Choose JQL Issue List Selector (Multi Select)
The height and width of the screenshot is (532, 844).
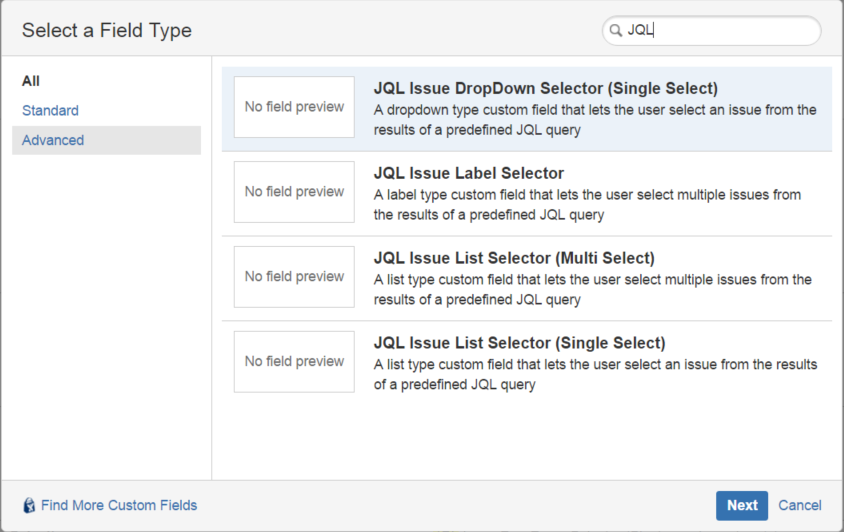[514, 259]
